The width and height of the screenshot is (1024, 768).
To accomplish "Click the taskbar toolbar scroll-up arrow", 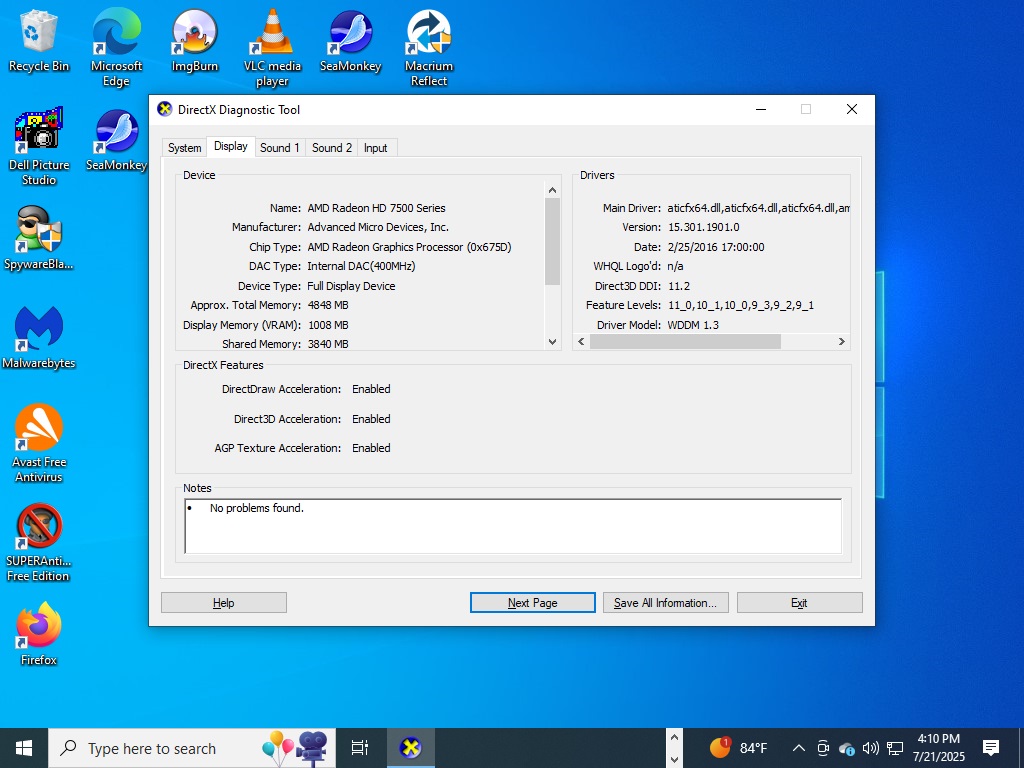I will tap(674, 738).
